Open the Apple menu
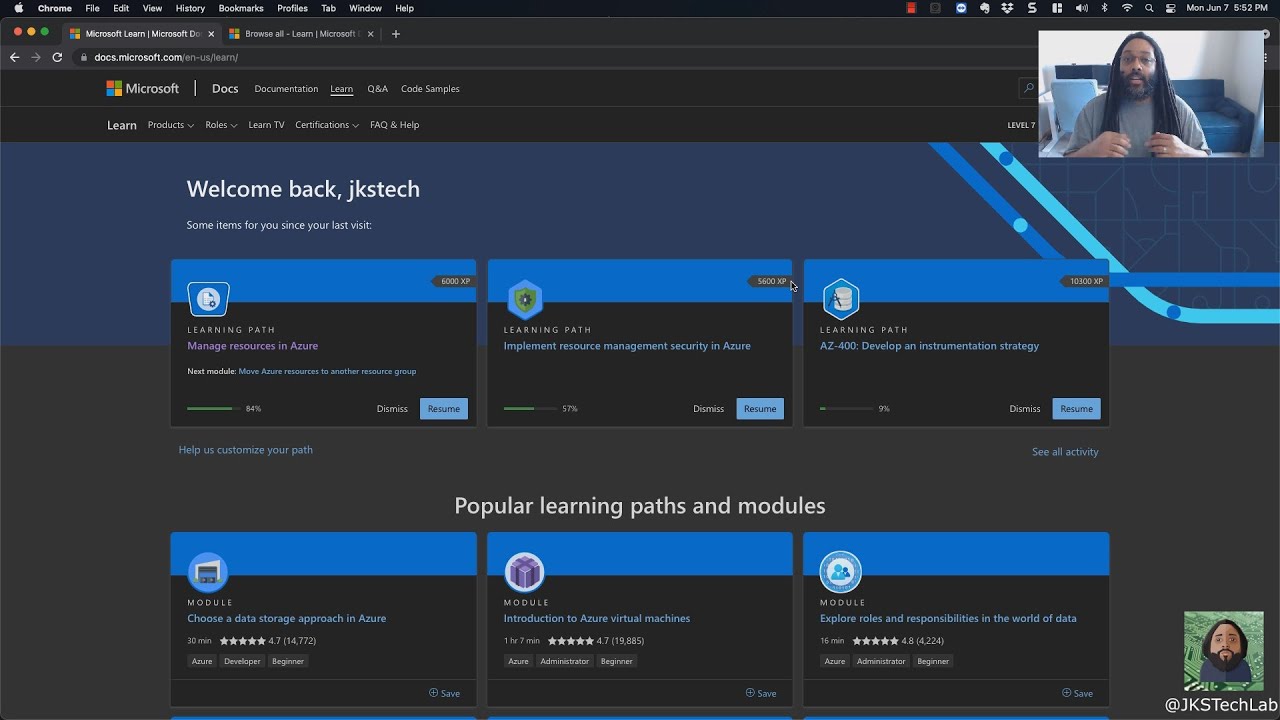This screenshot has height=720, width=1280. tap(18, 8)
